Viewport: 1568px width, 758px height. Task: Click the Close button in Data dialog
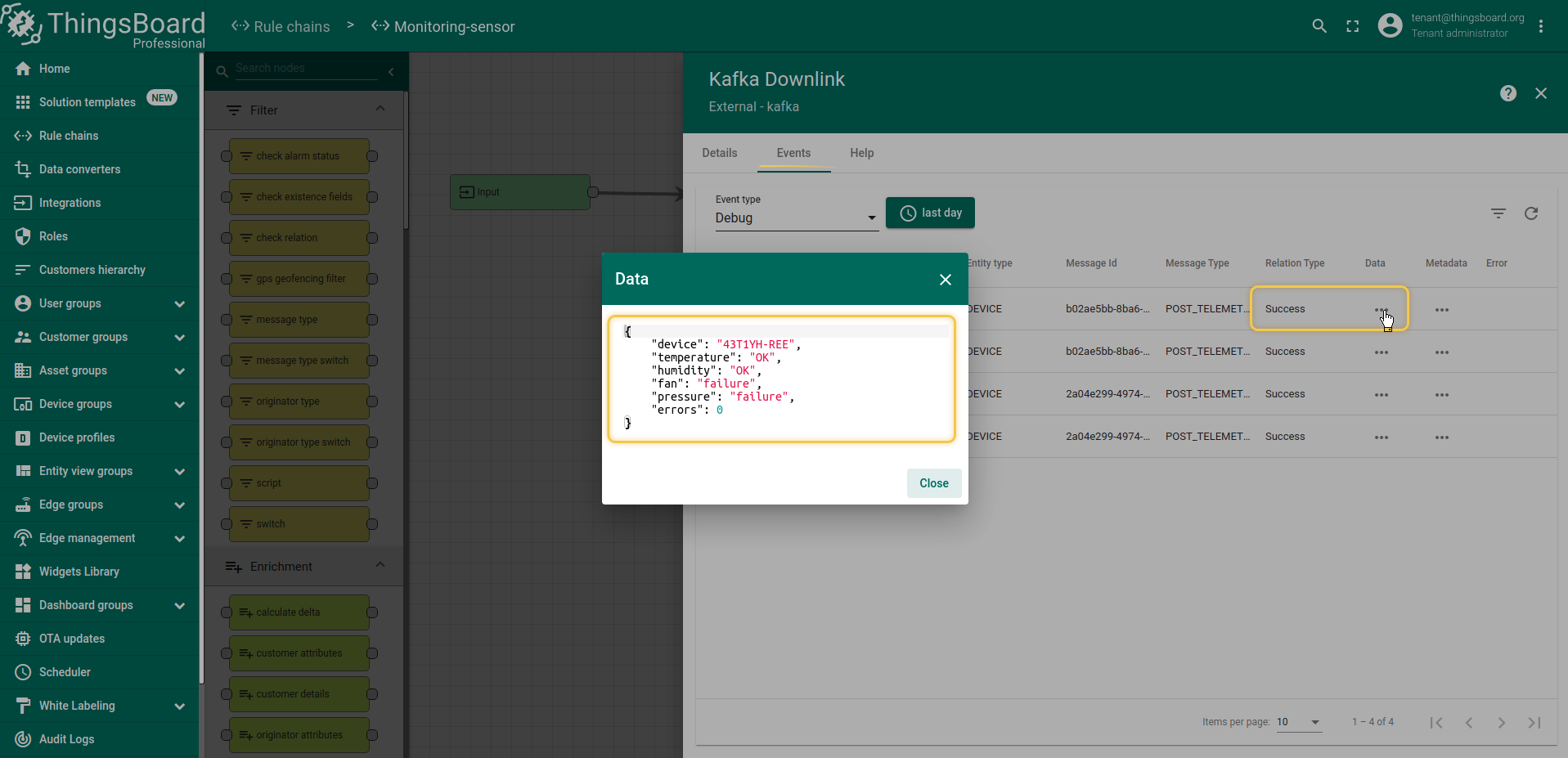[933, 483]
